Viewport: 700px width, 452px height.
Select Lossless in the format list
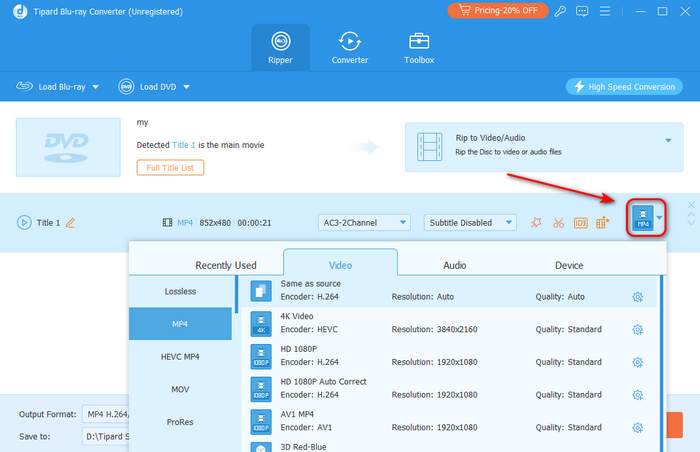[180, 291]
